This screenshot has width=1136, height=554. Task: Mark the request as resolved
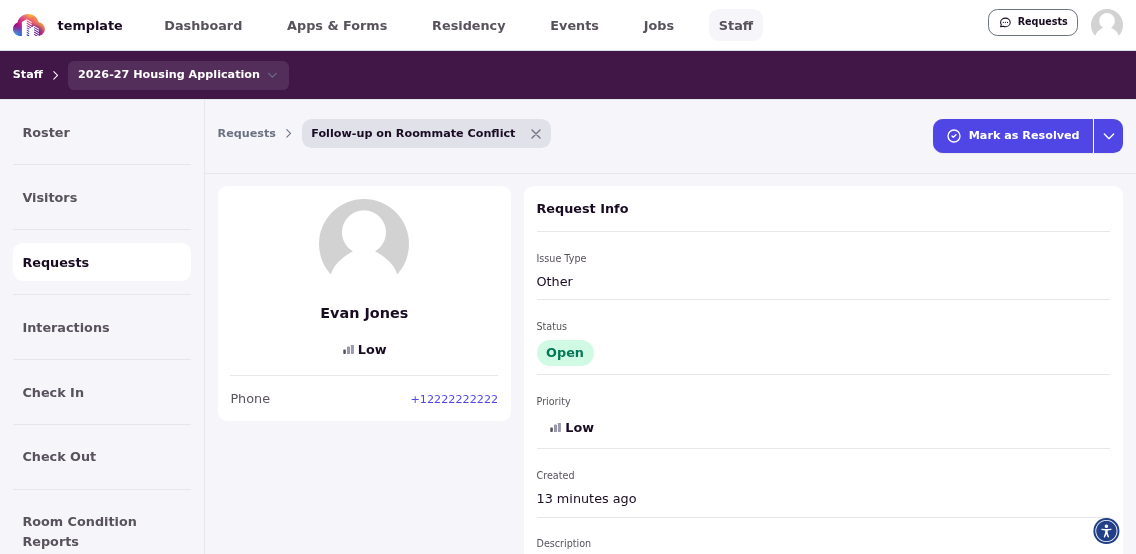1013,136
